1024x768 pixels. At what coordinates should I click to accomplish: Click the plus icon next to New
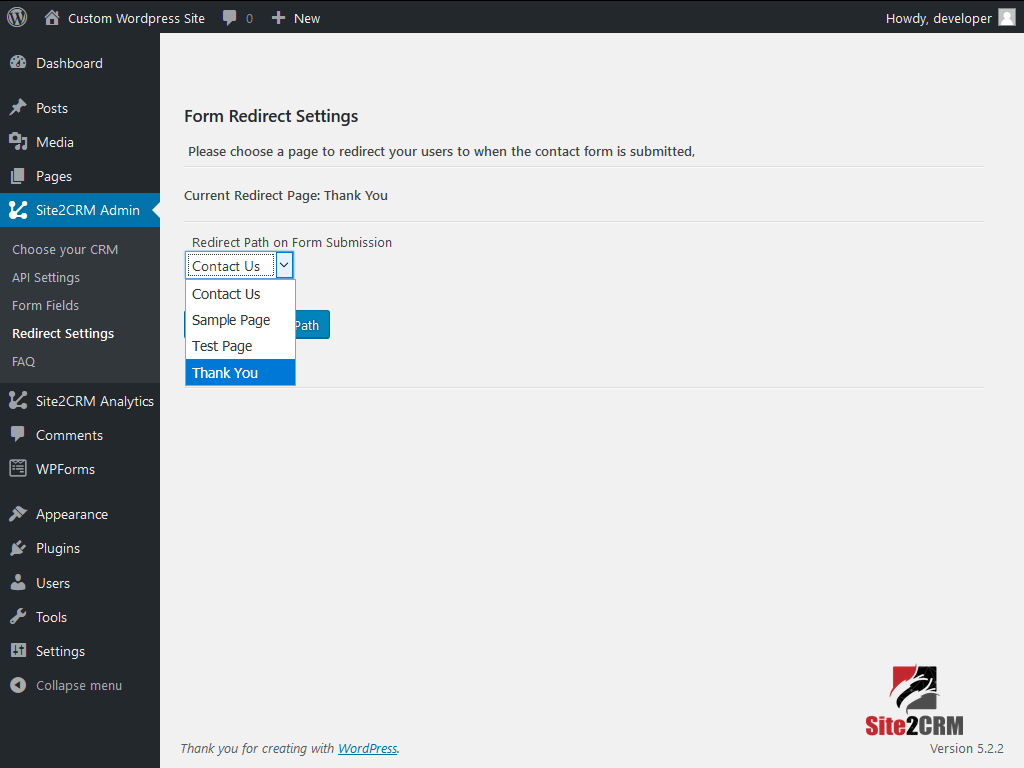[x=278, y=18]
